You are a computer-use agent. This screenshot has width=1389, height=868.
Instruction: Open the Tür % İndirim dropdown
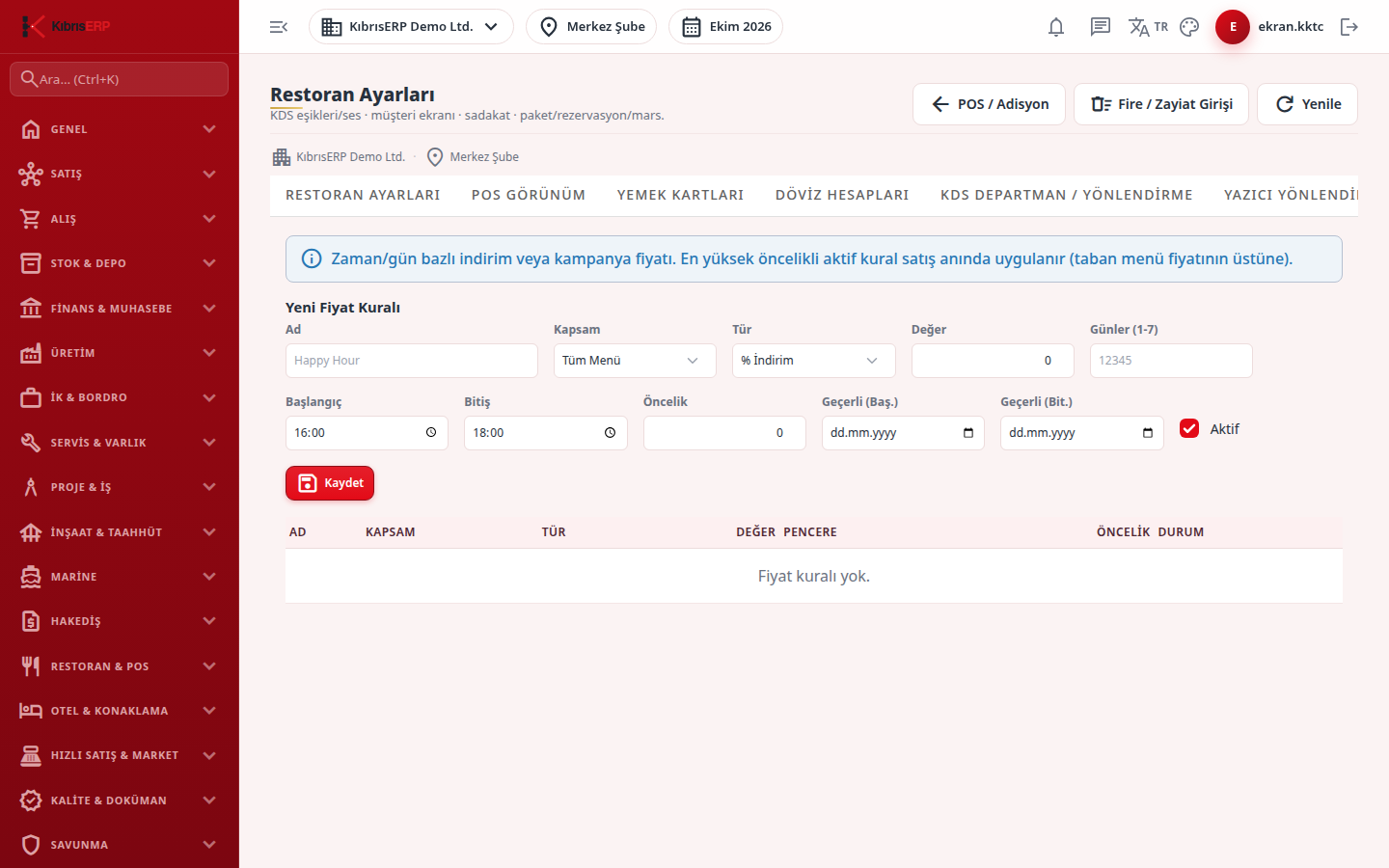coord(813,361)
